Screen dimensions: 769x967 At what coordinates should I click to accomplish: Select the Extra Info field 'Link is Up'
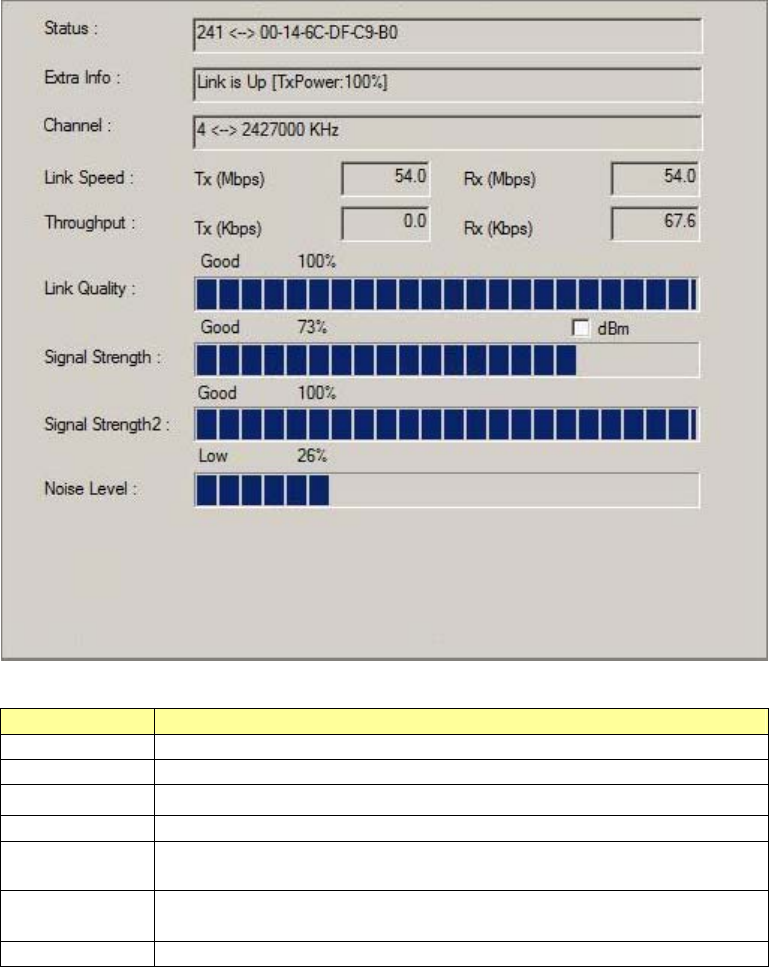coord(448,84)
